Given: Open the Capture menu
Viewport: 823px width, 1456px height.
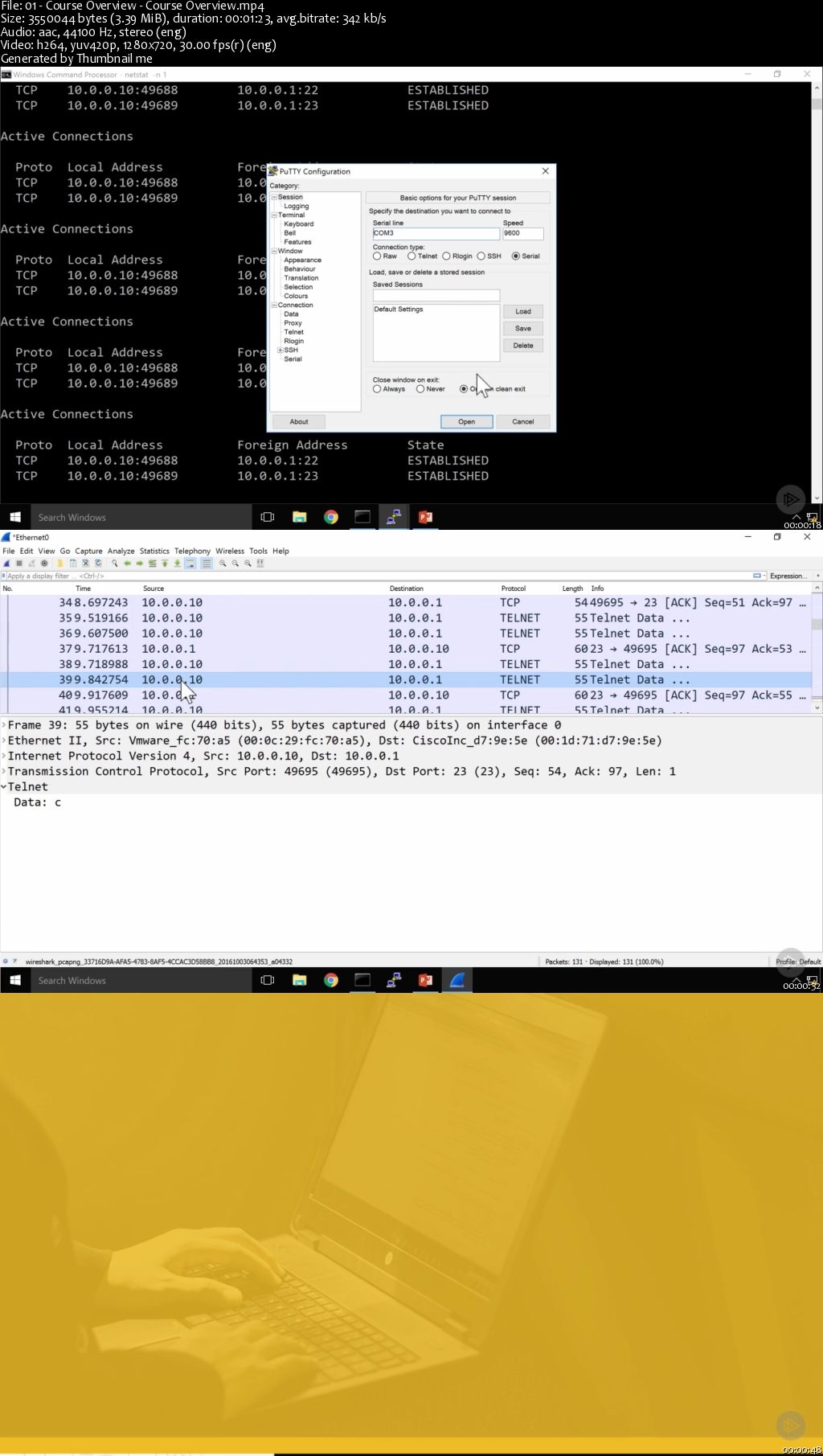Looking at the screenshot, I should coord(88,551).
